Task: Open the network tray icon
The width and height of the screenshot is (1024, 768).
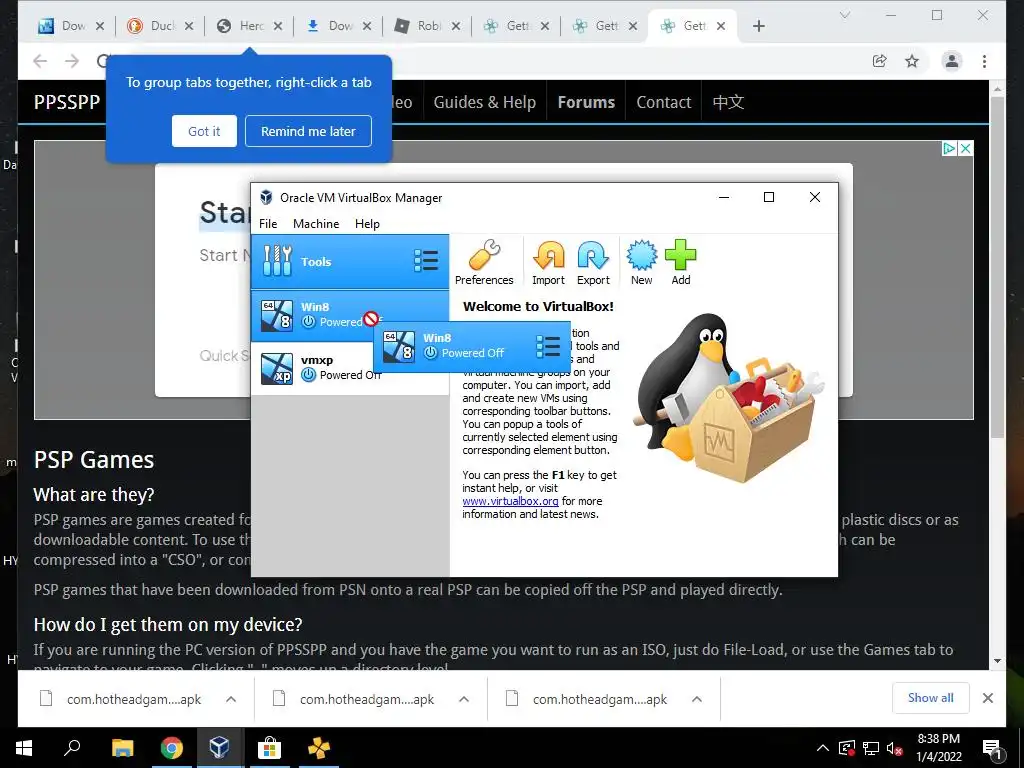Action: tap(871, 748)
